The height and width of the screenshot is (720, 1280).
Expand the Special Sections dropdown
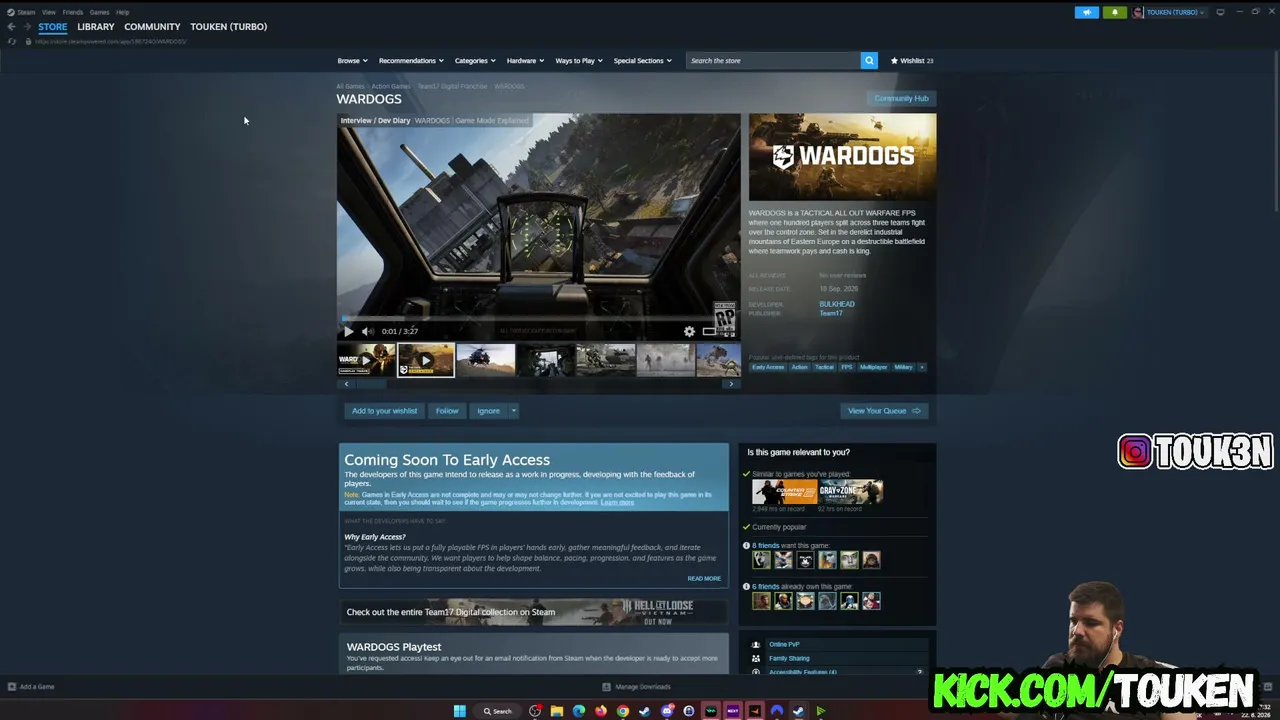[x=642, y=61]
